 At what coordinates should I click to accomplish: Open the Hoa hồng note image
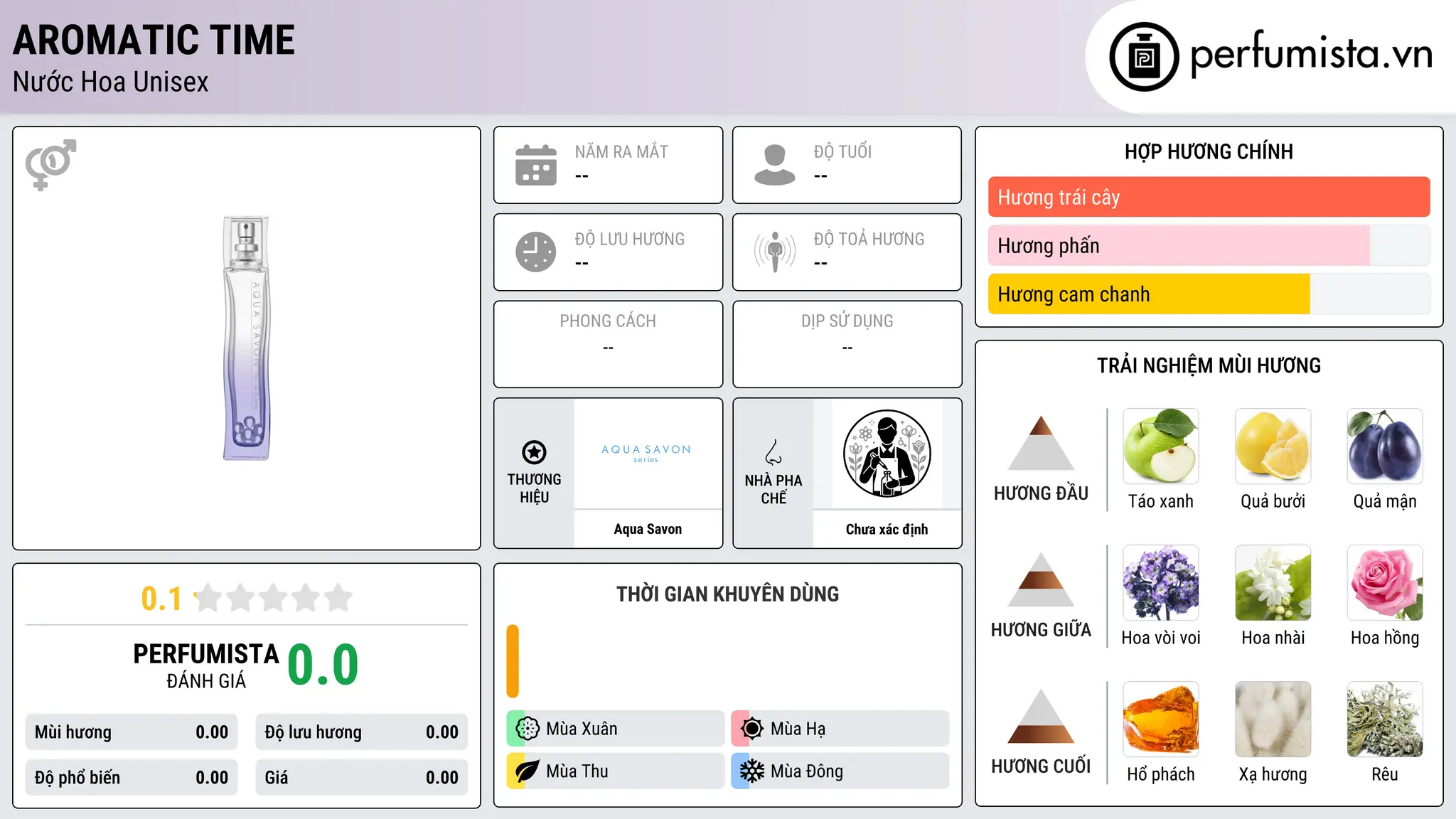point(1385,583)
